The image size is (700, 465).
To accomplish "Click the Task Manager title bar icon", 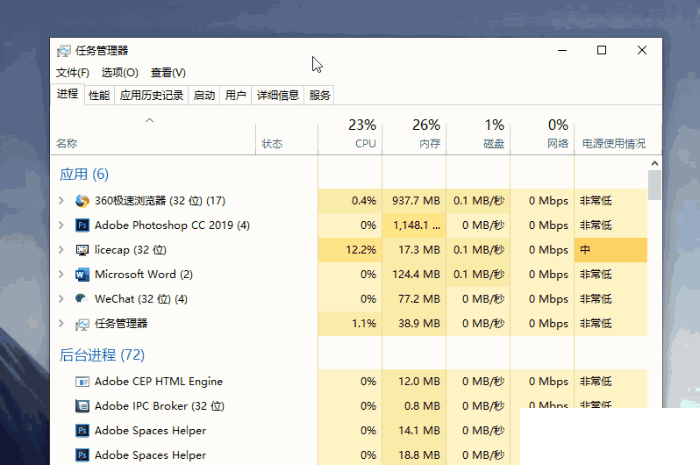I will 64,51.
